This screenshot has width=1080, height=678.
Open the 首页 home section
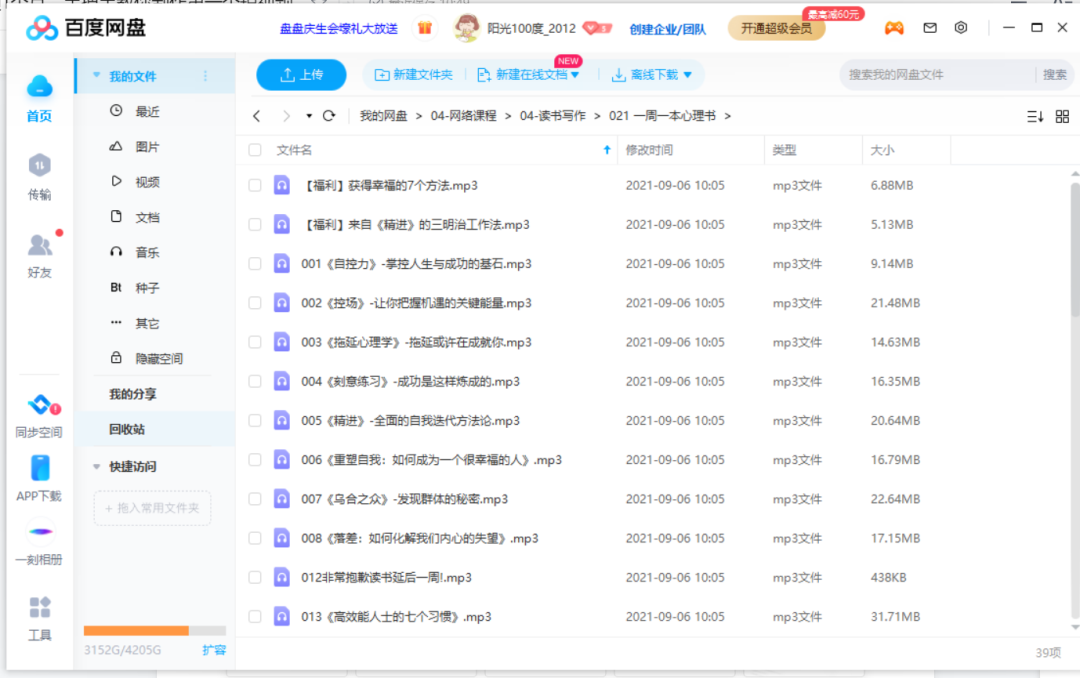pyautogui.click(x=39, y=99)
